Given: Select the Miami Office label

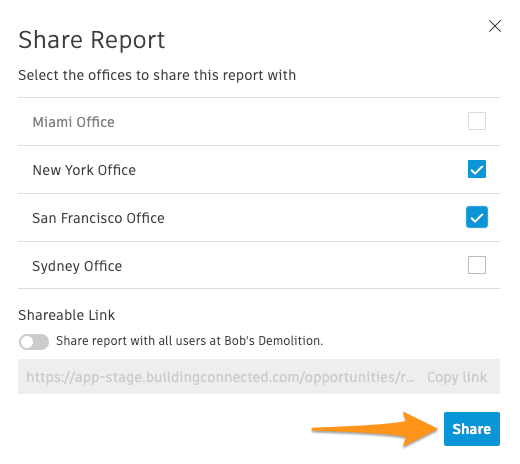Looking at the screenshot, I should click(73, 122).
